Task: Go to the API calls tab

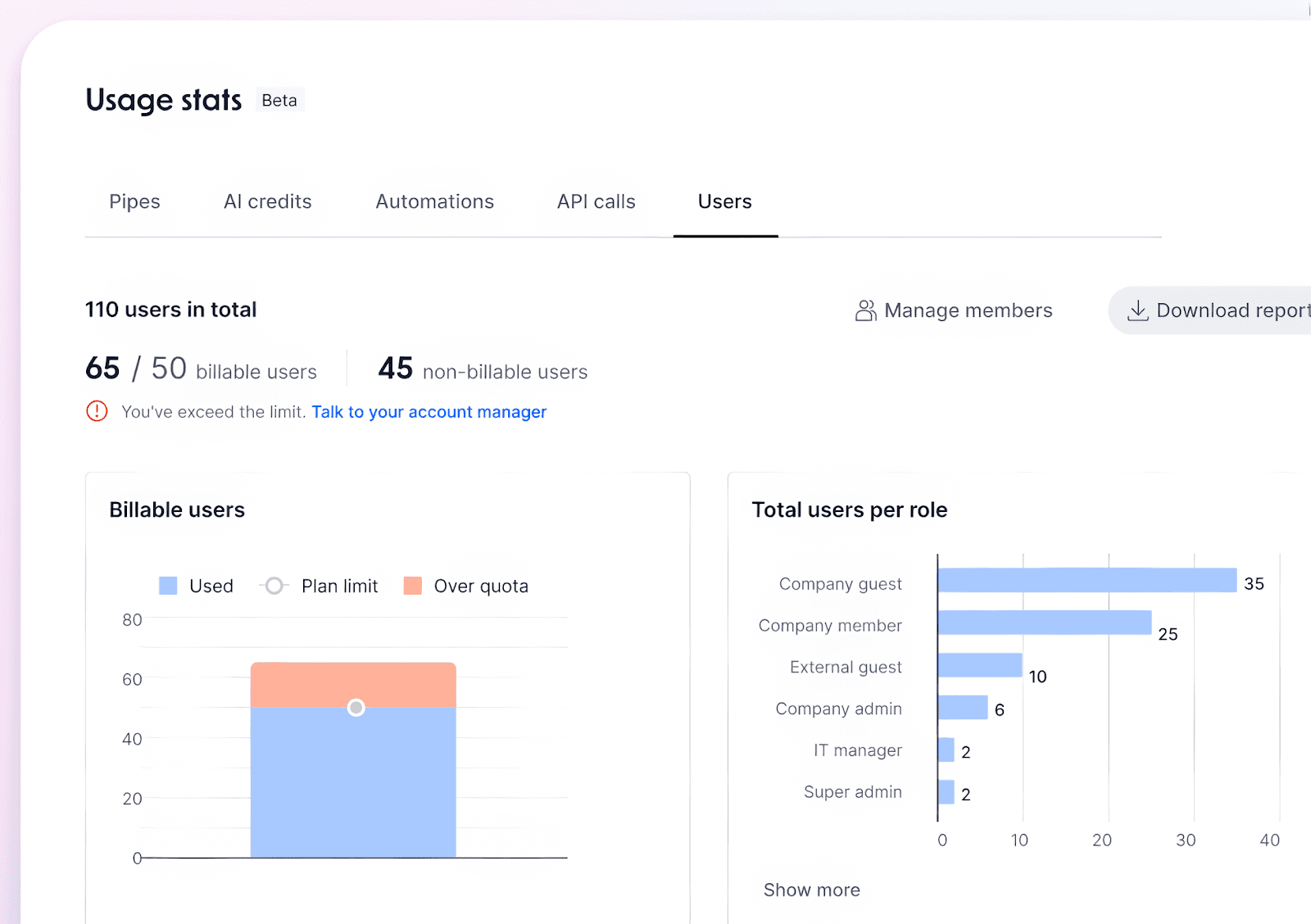Action: (x=597, y=202)
